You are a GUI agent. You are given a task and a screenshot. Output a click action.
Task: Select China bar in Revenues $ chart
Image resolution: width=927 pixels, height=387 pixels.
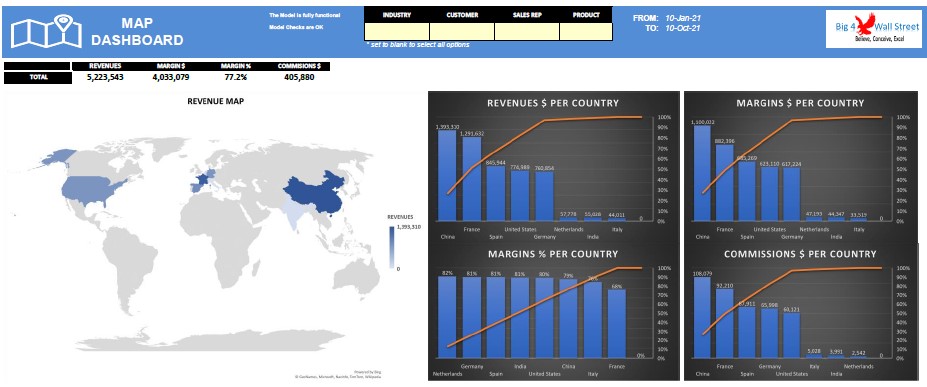coord(447,175)
